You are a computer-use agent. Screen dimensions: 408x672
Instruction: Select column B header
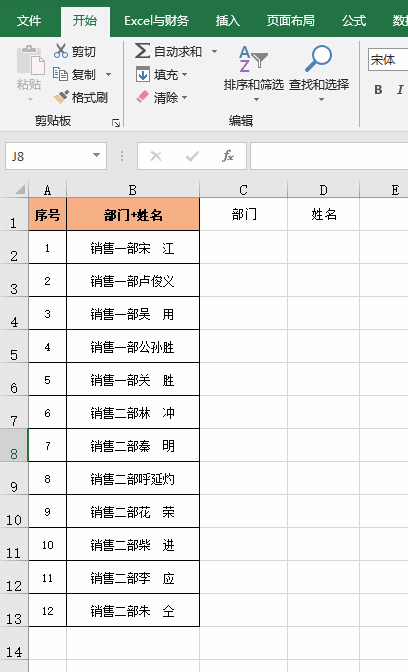tap(133, 189)
